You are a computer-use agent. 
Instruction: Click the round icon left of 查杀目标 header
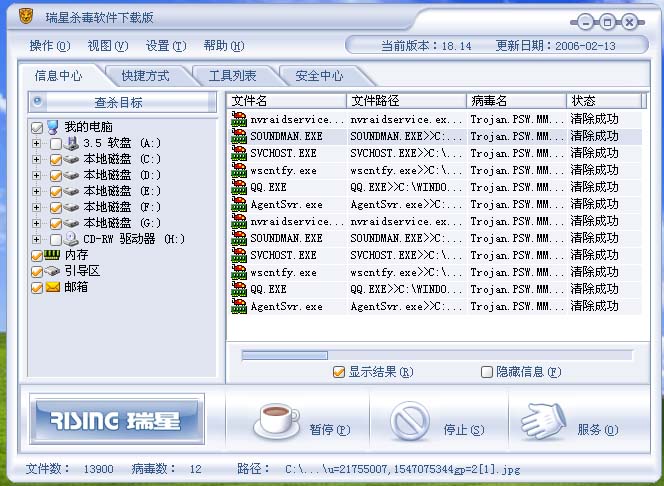click(x=38, y=101)
